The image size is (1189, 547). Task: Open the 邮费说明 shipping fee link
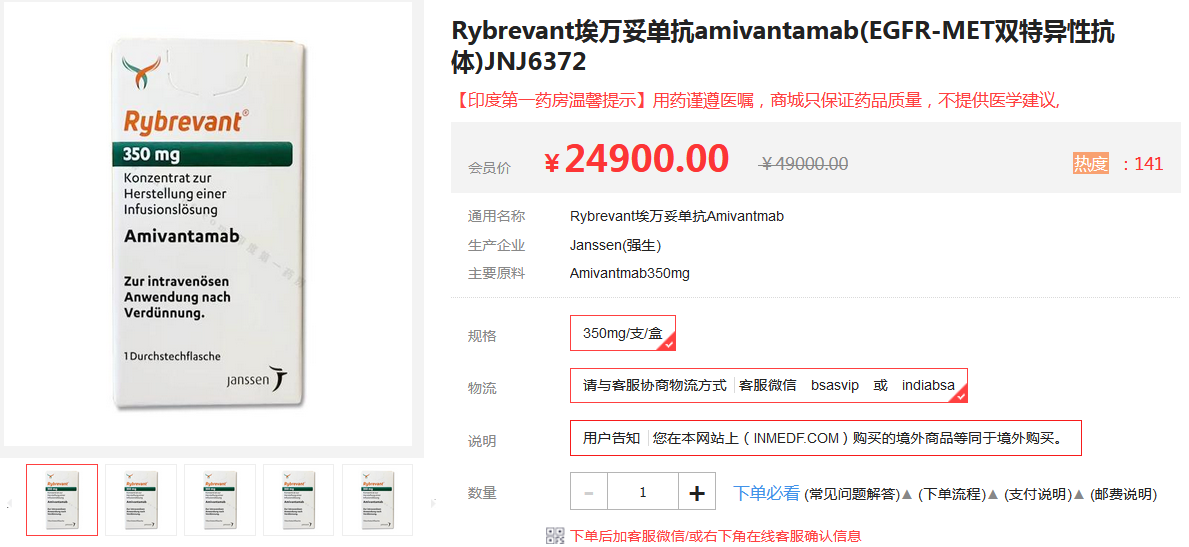point(1123,494)
